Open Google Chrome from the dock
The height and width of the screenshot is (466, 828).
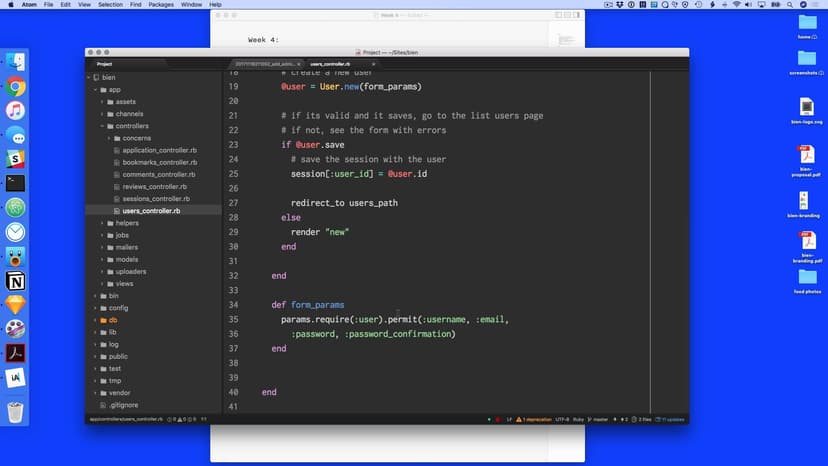(15, 87)
